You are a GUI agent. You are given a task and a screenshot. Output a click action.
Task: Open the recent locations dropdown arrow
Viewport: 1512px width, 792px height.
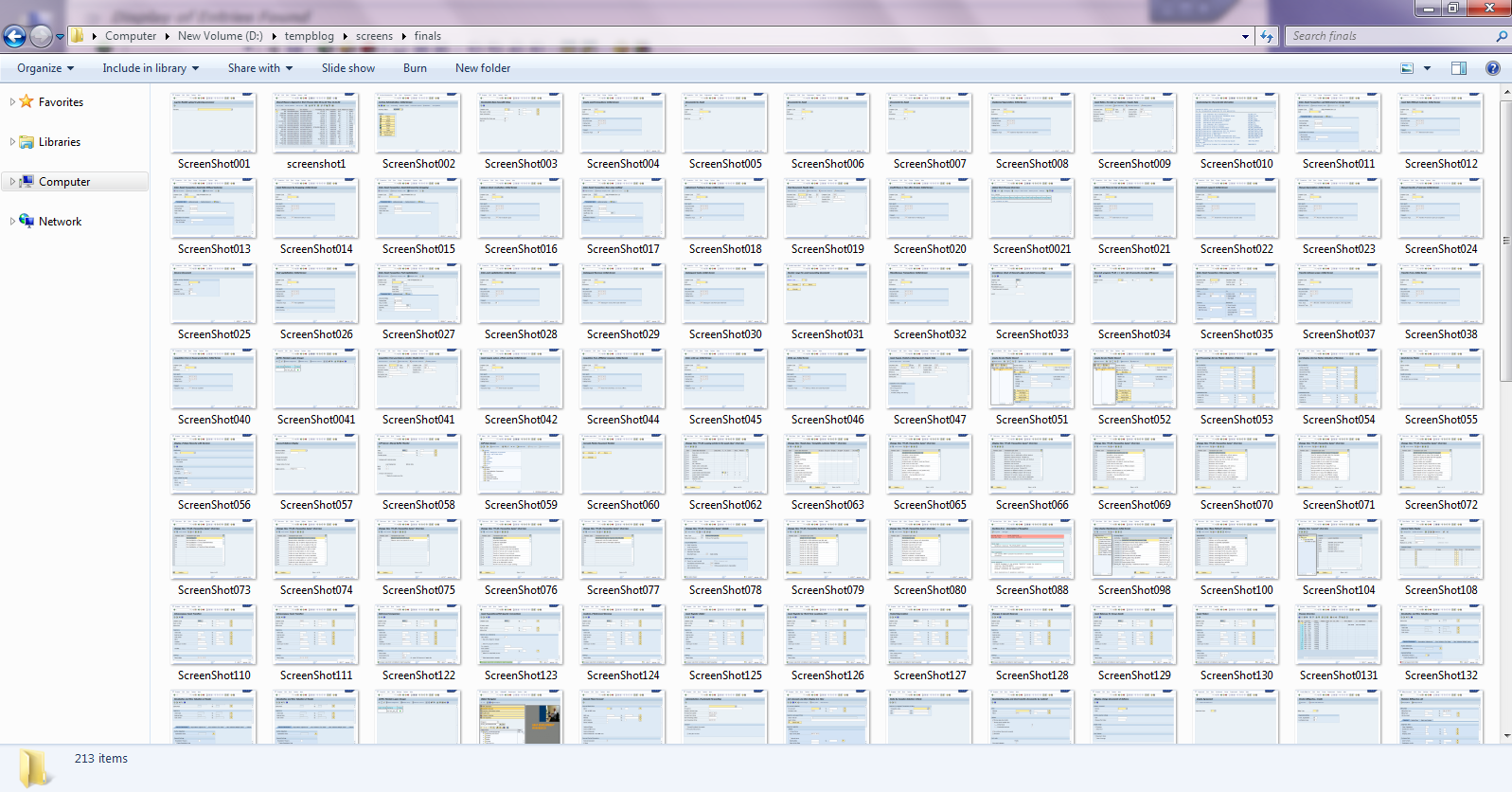coord(60,37)
